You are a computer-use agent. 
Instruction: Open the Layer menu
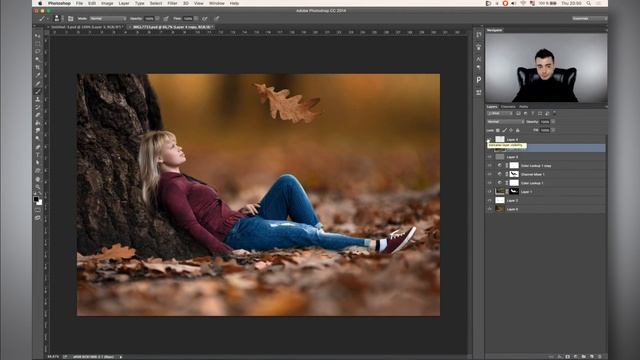[x=124, y=3]
